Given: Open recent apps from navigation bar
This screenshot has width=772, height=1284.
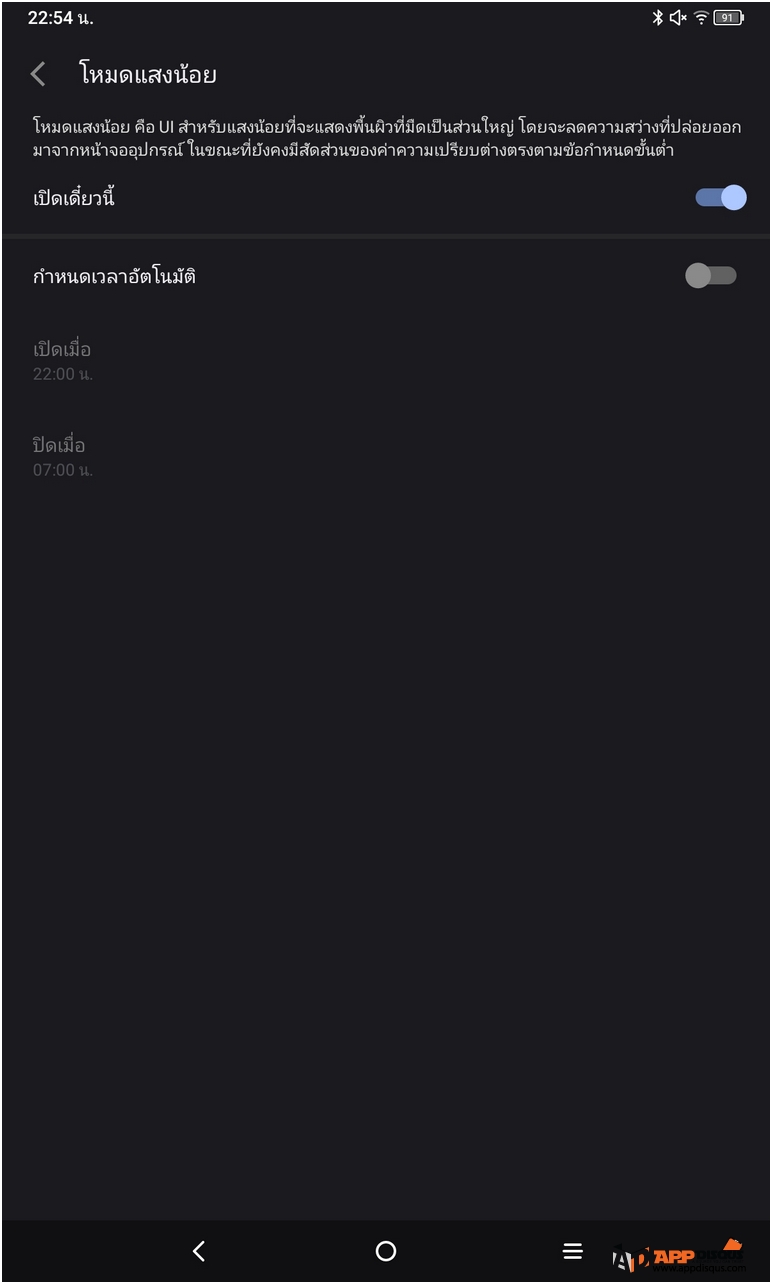Looking at the screenshot, I should click(x=572, y=1251).
